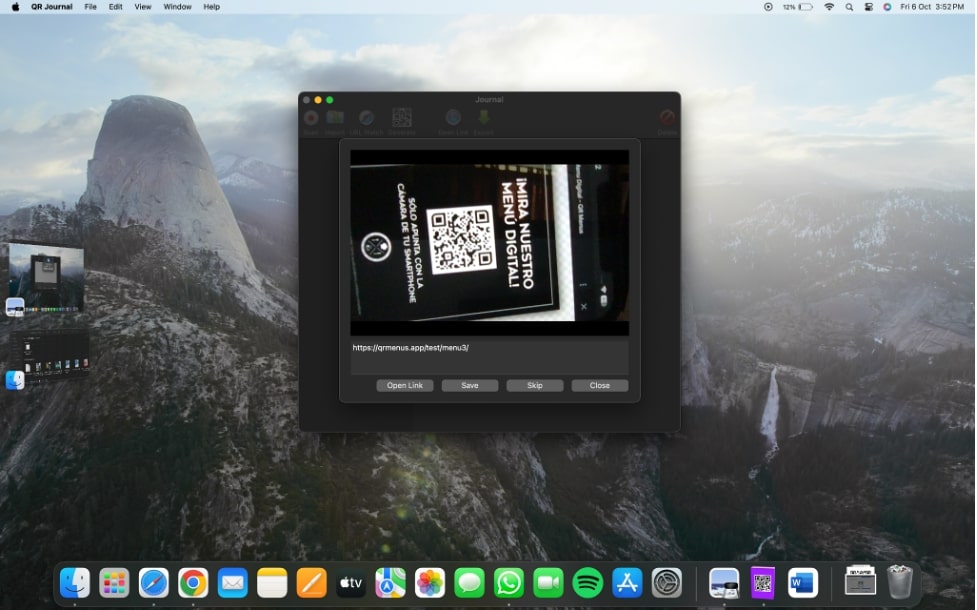The width and height of the screenshot is (977, 610).
Task: Click the Wi-Fi status menu icon
Action: [x=829, y=7]
